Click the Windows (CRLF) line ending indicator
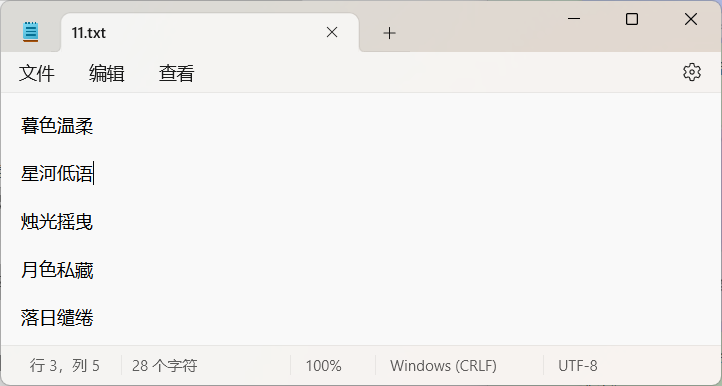This screenshot has width=722, height=386. [443, 366]
